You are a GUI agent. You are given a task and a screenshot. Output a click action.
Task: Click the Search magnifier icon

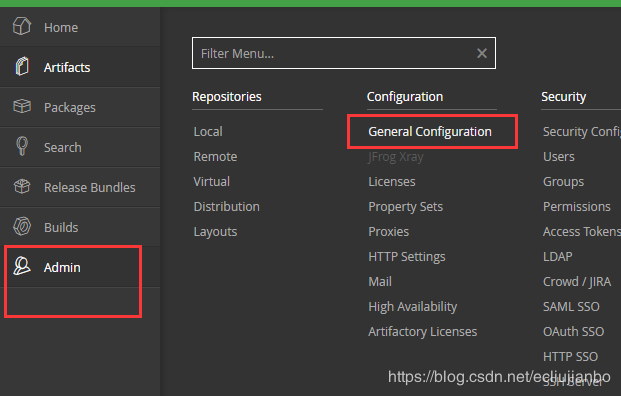tap(22, 146)
